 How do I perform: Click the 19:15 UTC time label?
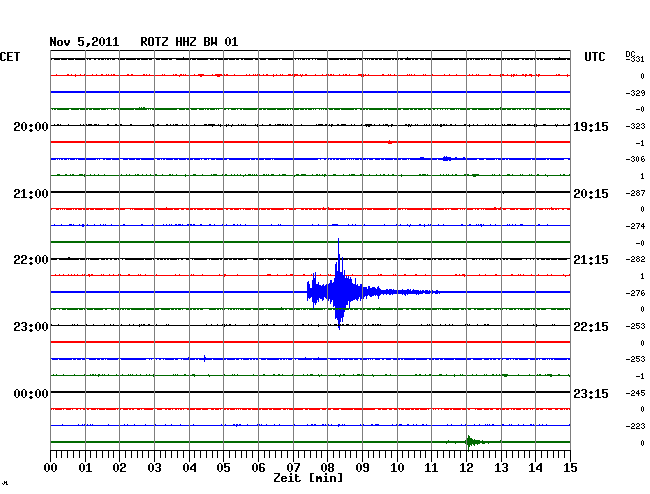pyautogui.click(x=591, y=126)
